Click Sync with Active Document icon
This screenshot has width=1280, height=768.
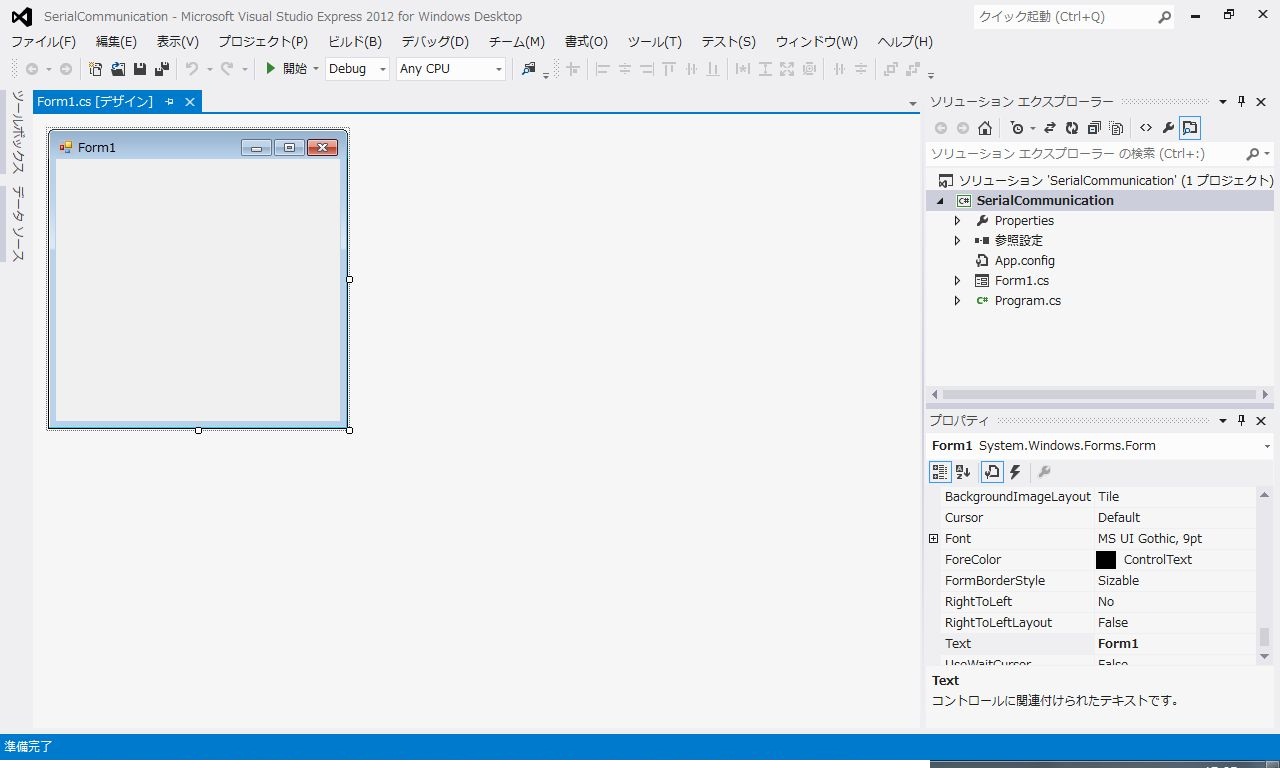(x=1050, y=128)
